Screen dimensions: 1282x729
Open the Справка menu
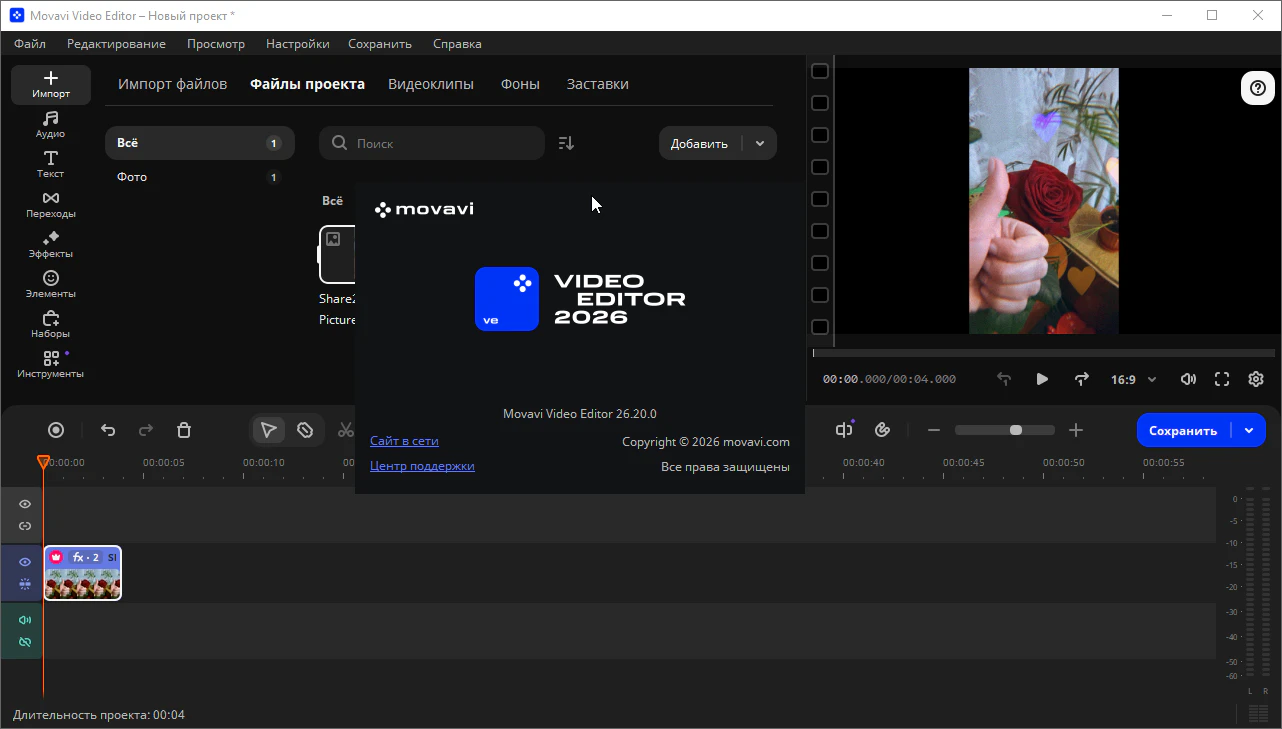pyautogui.click(x=457, y=44)
